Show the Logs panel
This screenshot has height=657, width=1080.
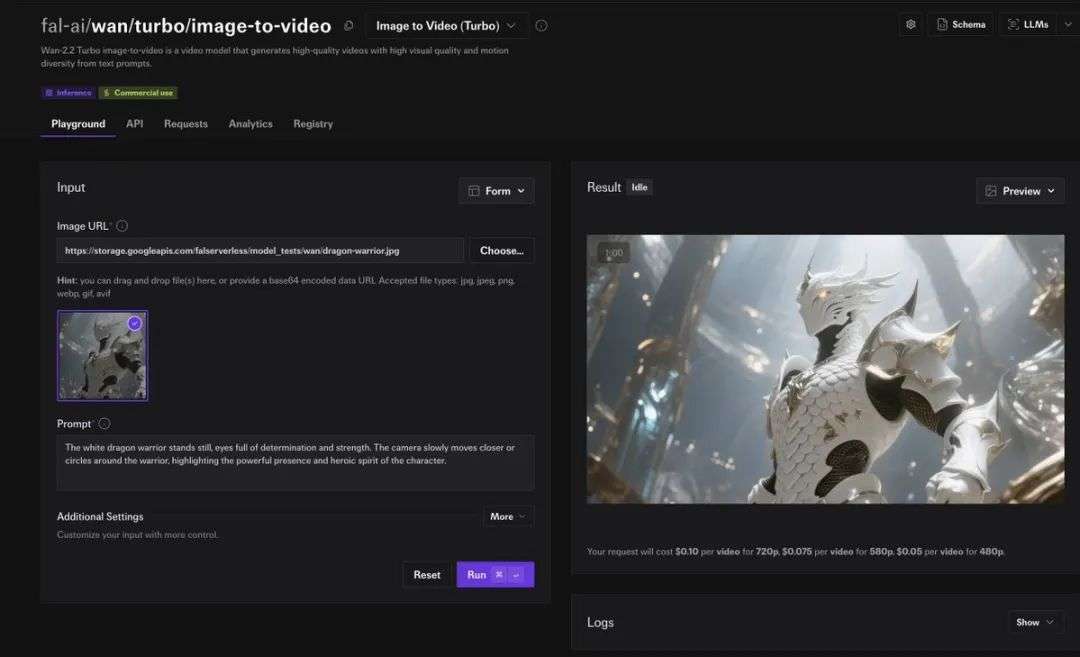(x=1035, y=623)
